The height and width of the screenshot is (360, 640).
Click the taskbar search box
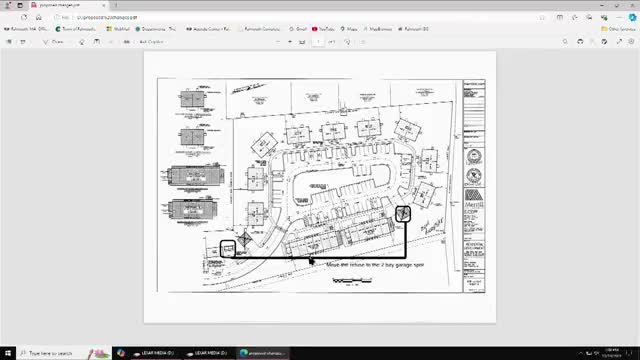(x=63, y=353)
